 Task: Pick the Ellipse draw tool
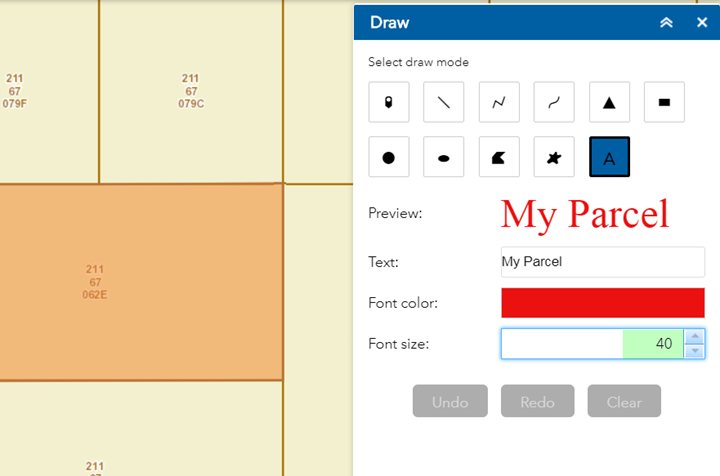pos(444,157)
